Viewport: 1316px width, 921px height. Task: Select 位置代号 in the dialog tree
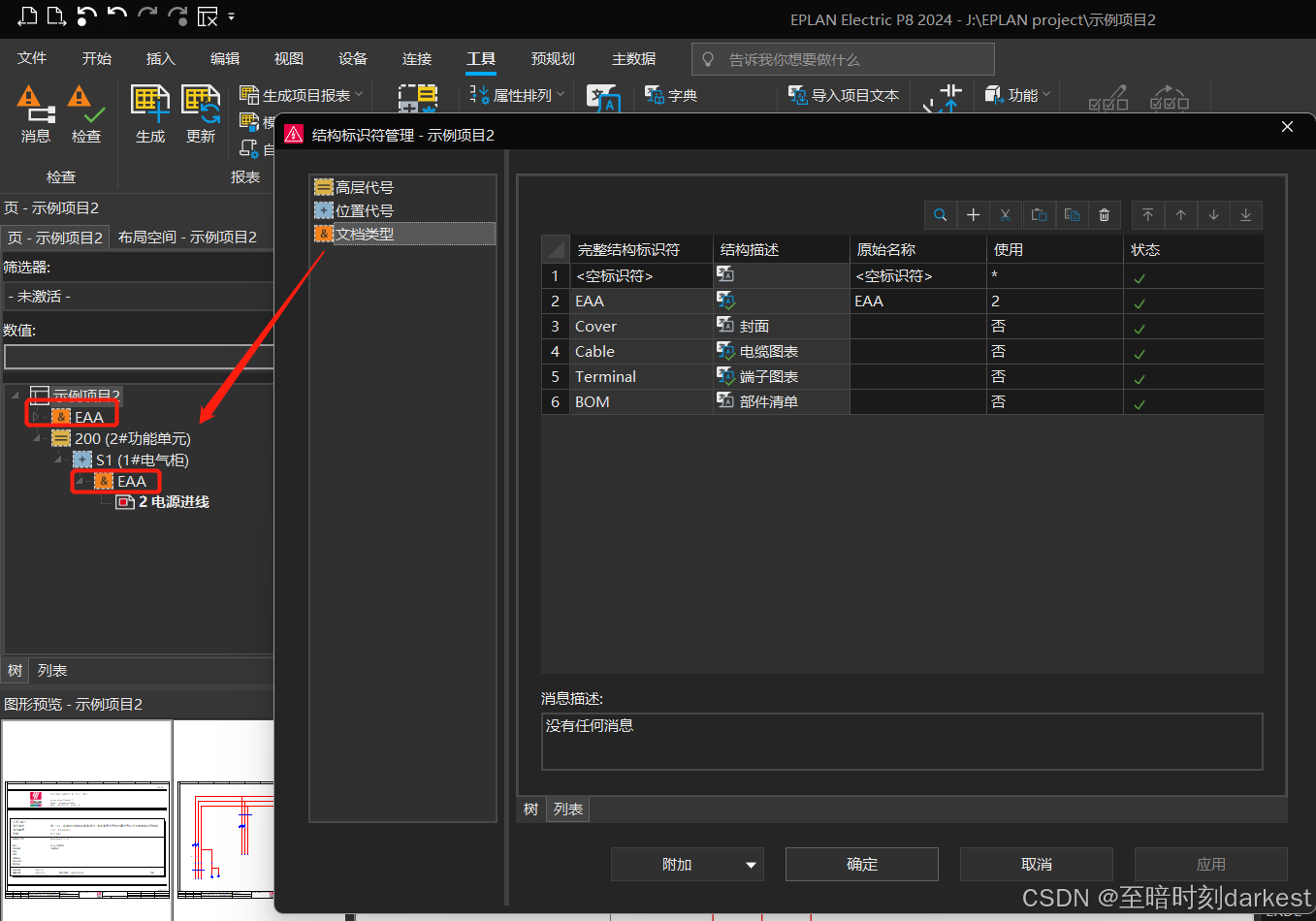pos(365,210)
